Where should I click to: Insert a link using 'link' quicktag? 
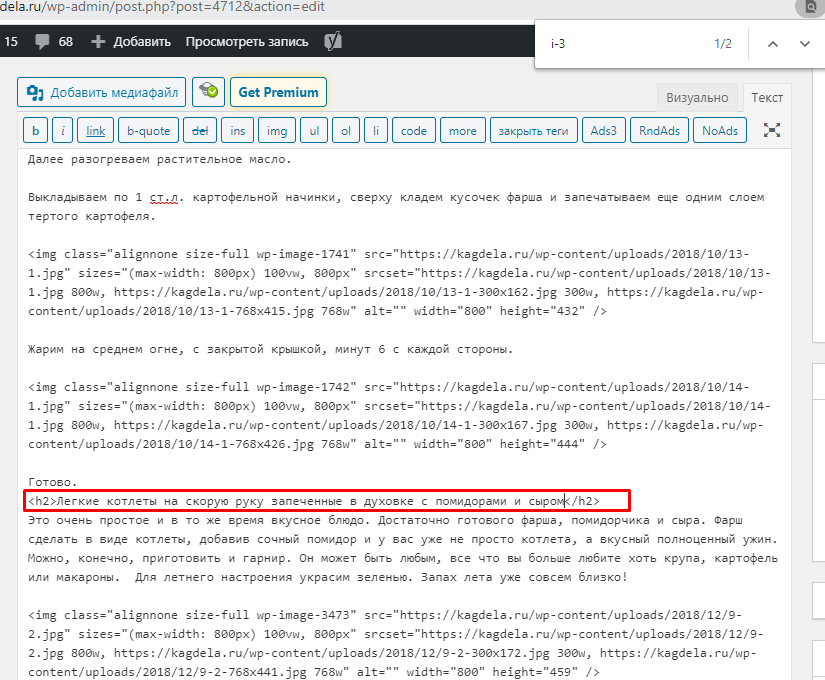(95, 130)
